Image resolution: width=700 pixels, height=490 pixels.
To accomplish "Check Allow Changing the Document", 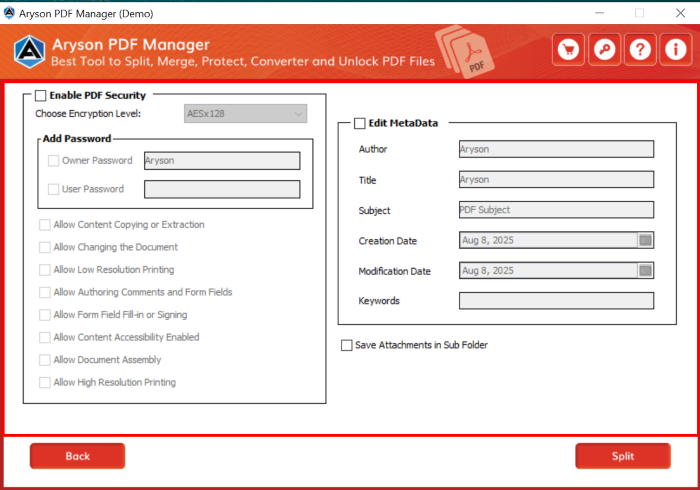I will point(45,247).
